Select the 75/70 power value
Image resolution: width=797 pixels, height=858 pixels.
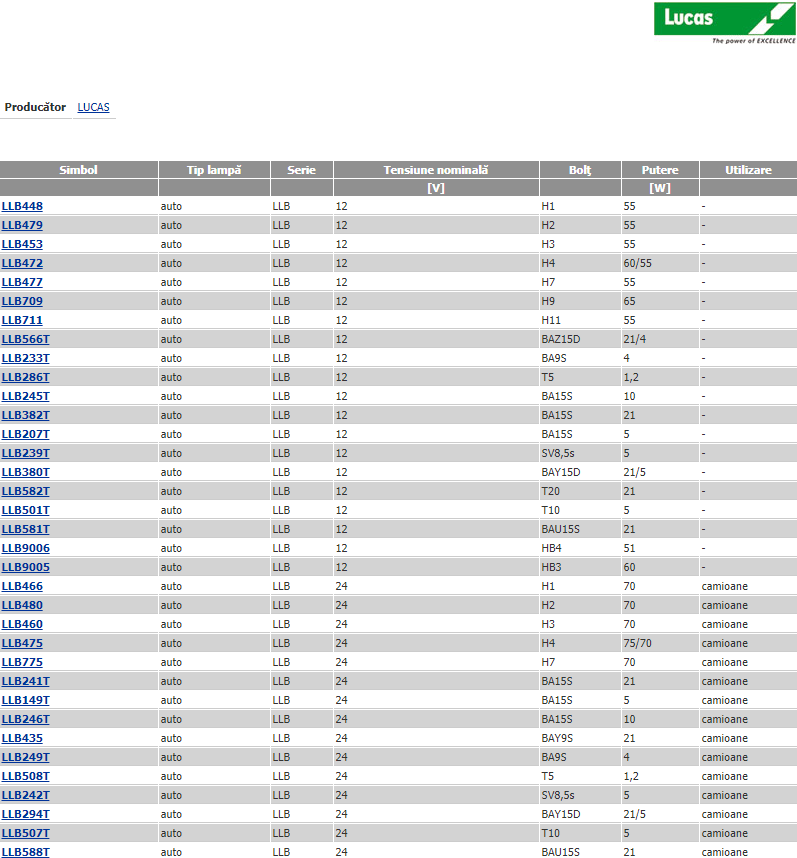(637, 643)
